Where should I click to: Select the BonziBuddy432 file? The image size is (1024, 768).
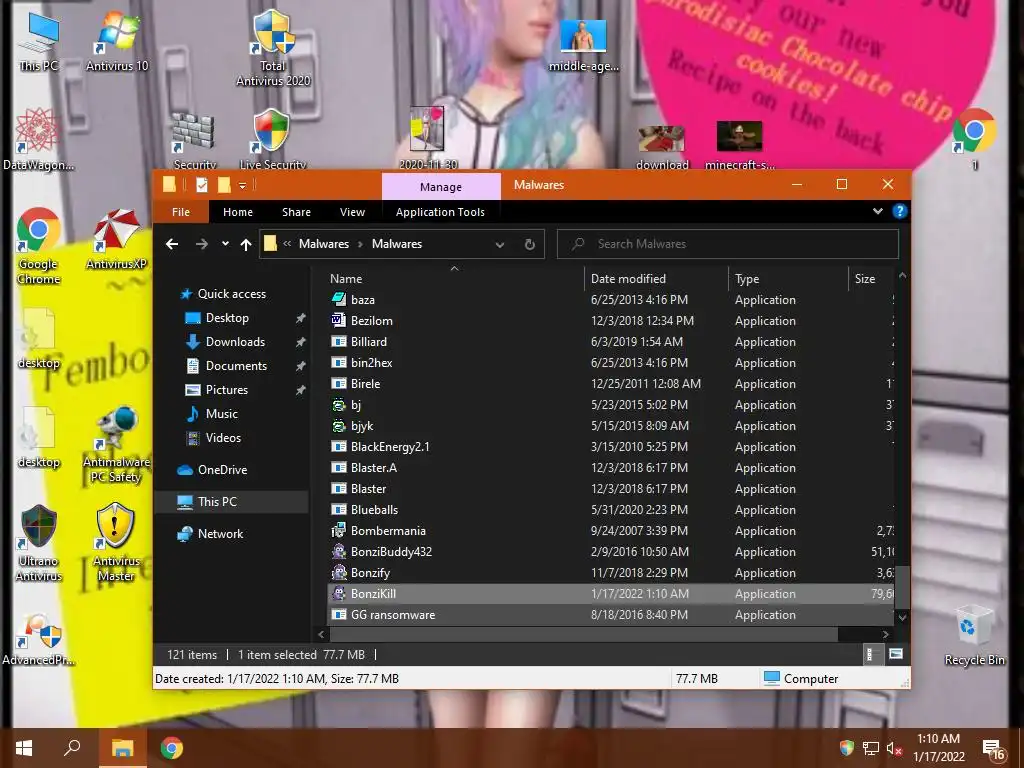(x=611, y=552)
